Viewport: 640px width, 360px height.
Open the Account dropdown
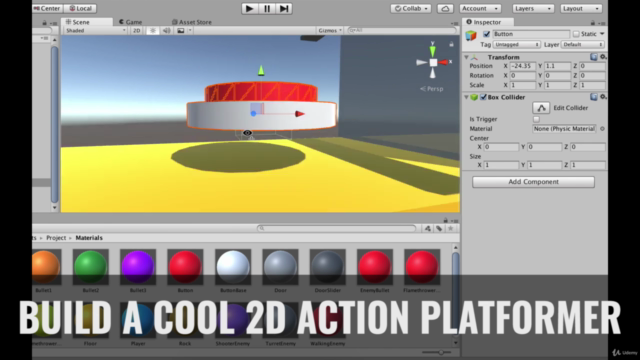click(x=480, y=9)
